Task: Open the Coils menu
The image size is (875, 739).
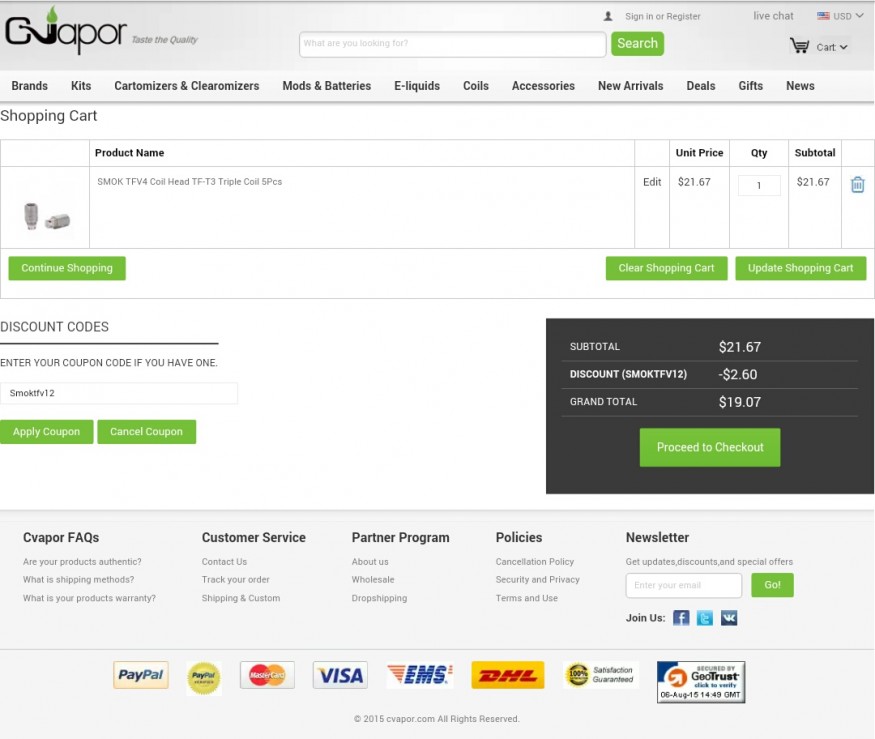Action: pyautogui.click(x=476, y=86)
